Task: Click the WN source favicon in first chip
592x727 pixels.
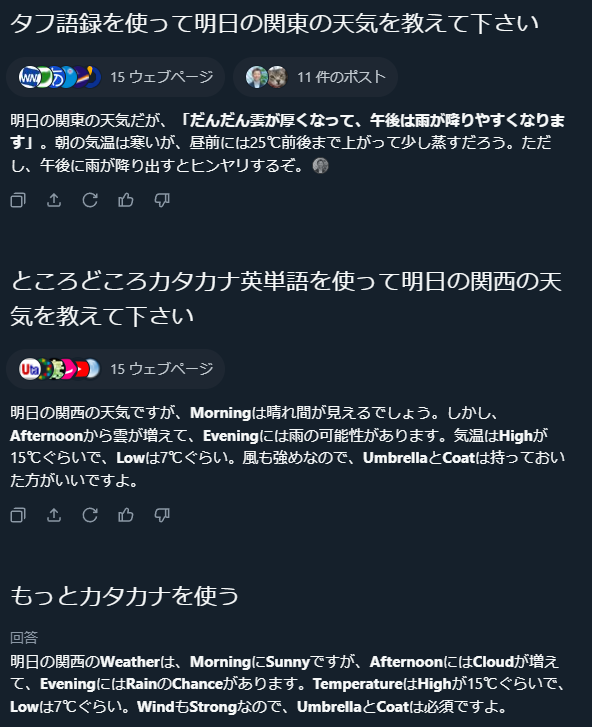Action: tap(29, 77)
